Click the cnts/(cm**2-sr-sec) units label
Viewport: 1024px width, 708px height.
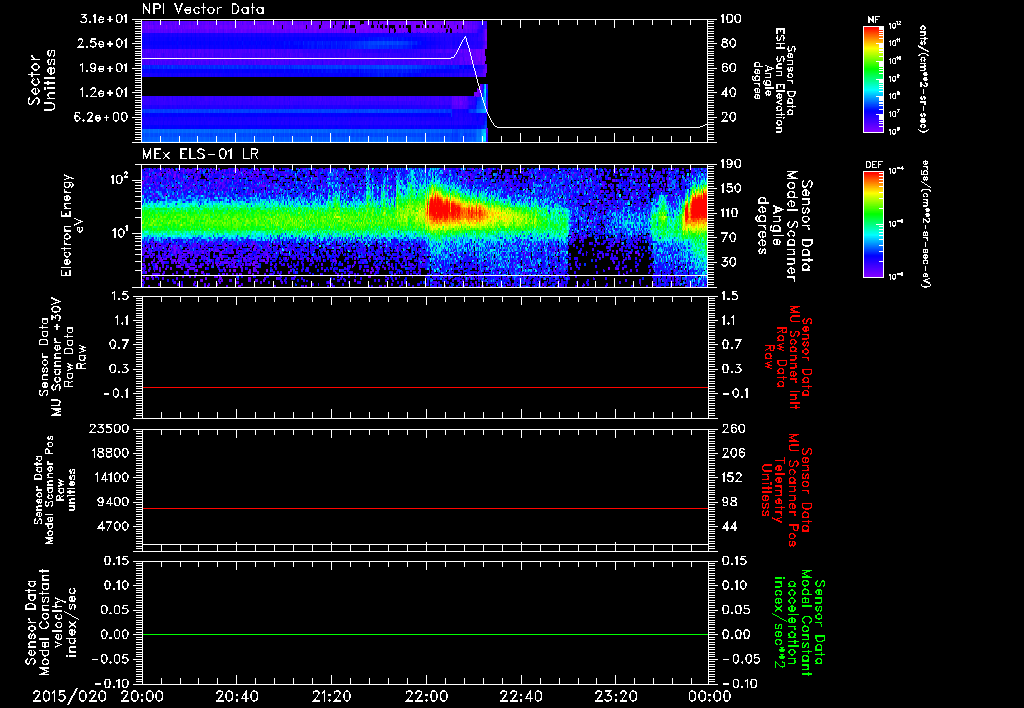tap(923, 78)
